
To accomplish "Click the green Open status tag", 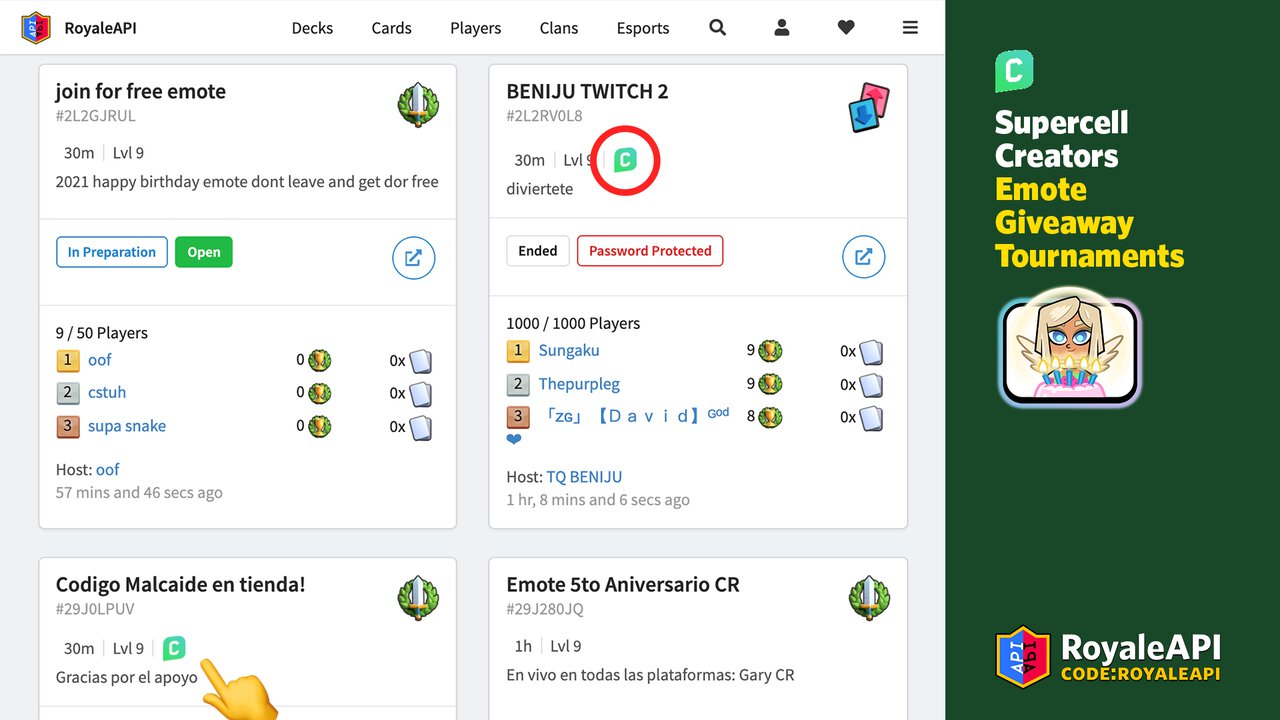I will [203, 252].
